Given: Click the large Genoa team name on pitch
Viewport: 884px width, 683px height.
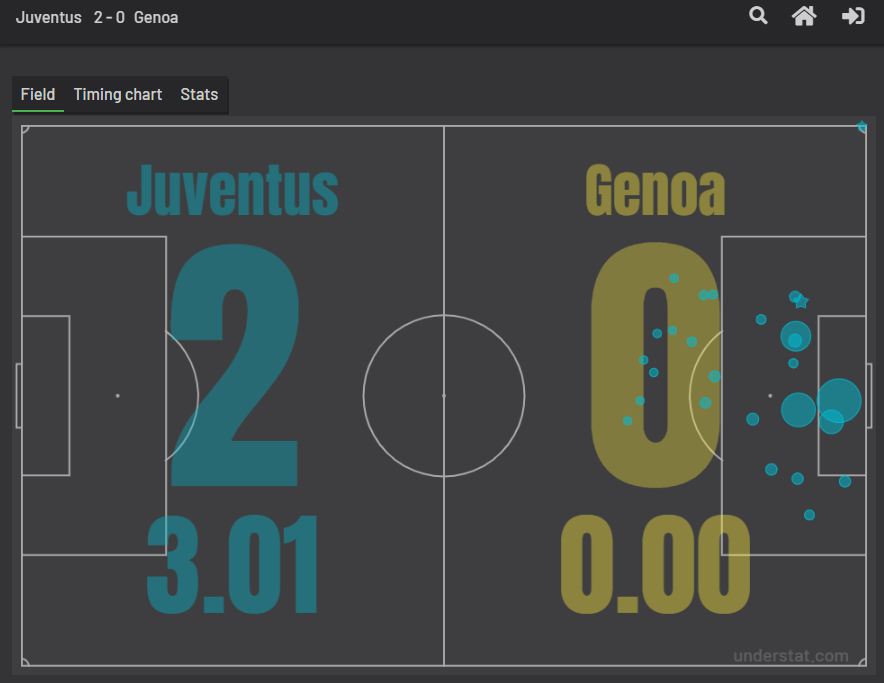Looking at the screenshot, I should point(655,190).
